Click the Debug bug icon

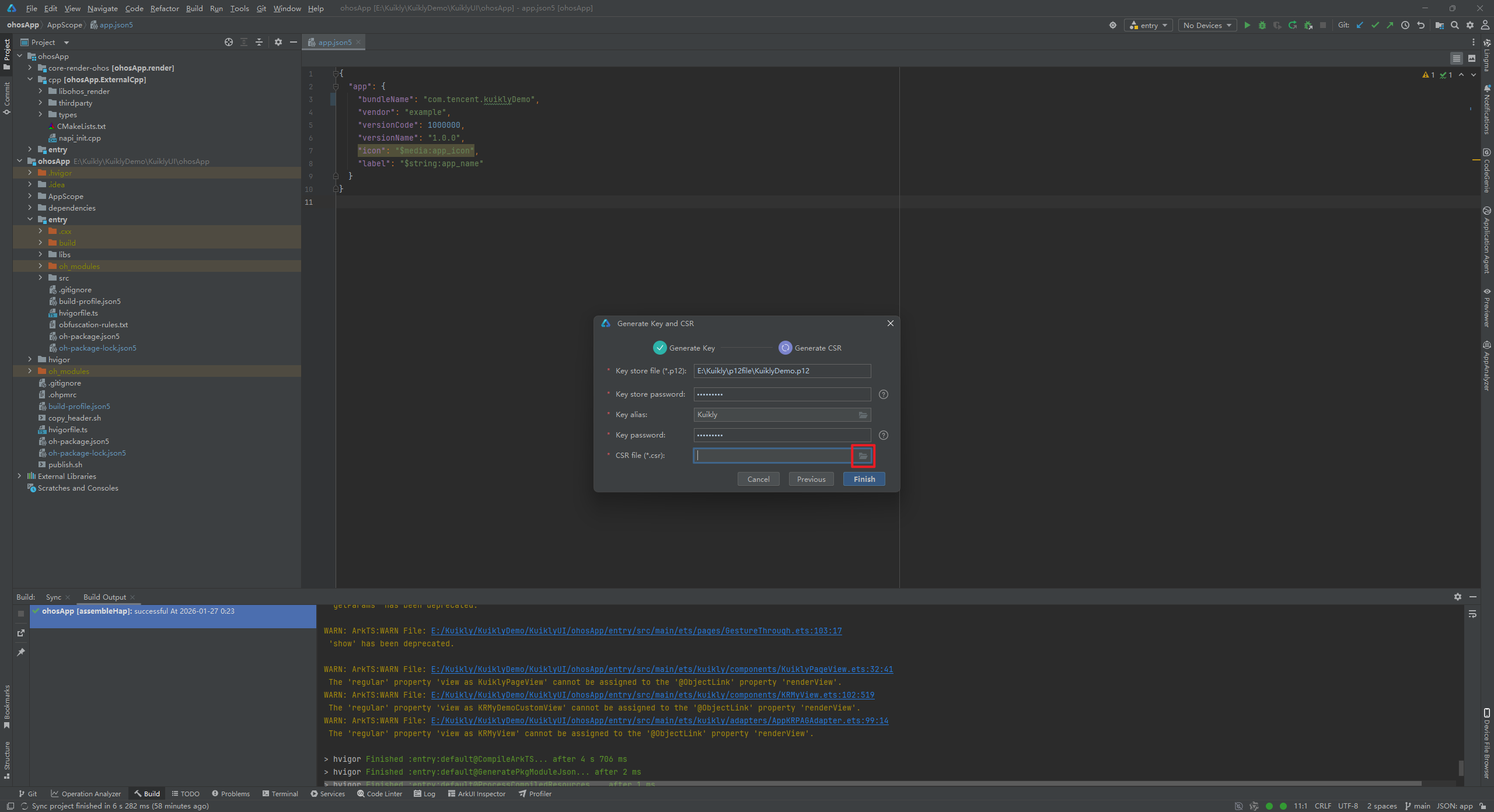click(x=1262, y=25)
